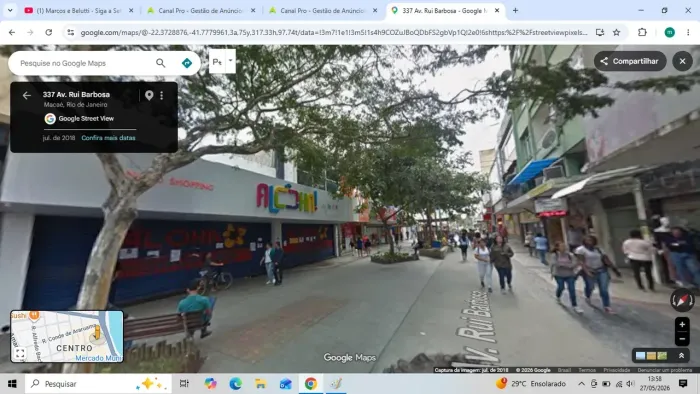
Task: Click 'Denunciar um problema' in the footer
Action: [x=665, y=370]
